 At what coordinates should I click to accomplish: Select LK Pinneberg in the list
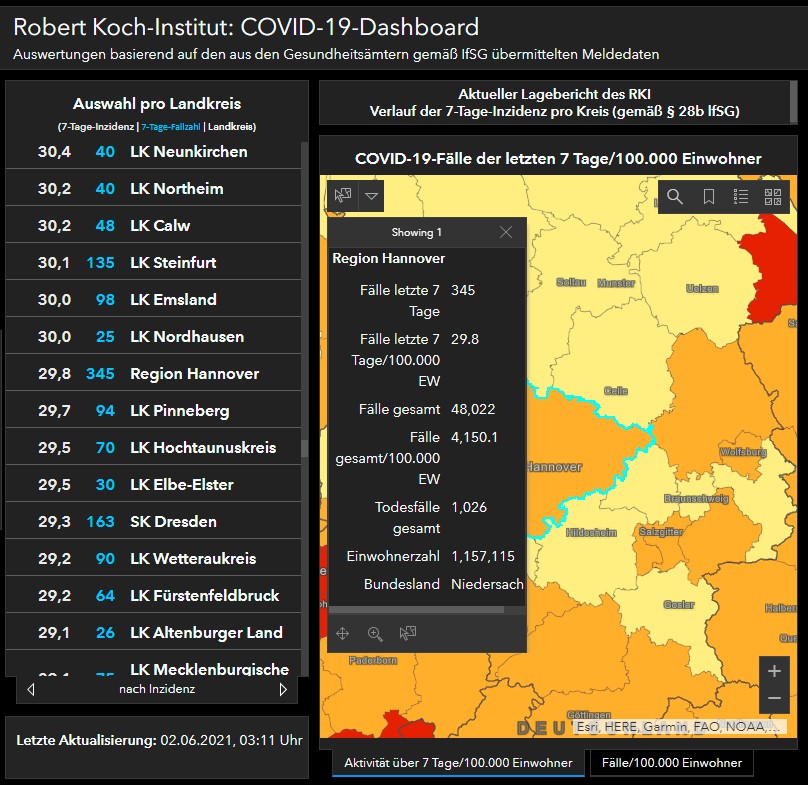point(154,411)
